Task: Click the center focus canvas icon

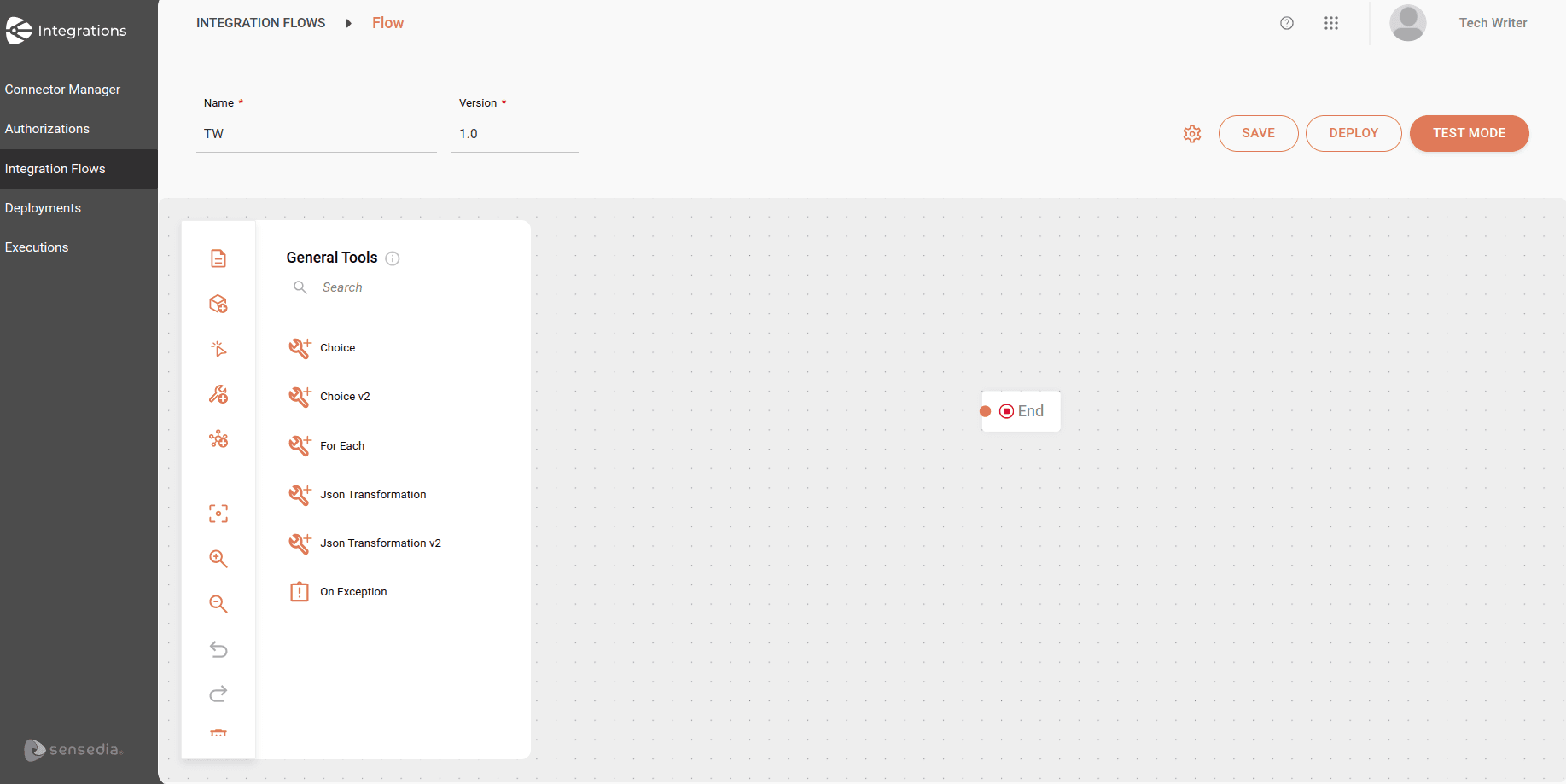Action: click(x=218, y=514)
